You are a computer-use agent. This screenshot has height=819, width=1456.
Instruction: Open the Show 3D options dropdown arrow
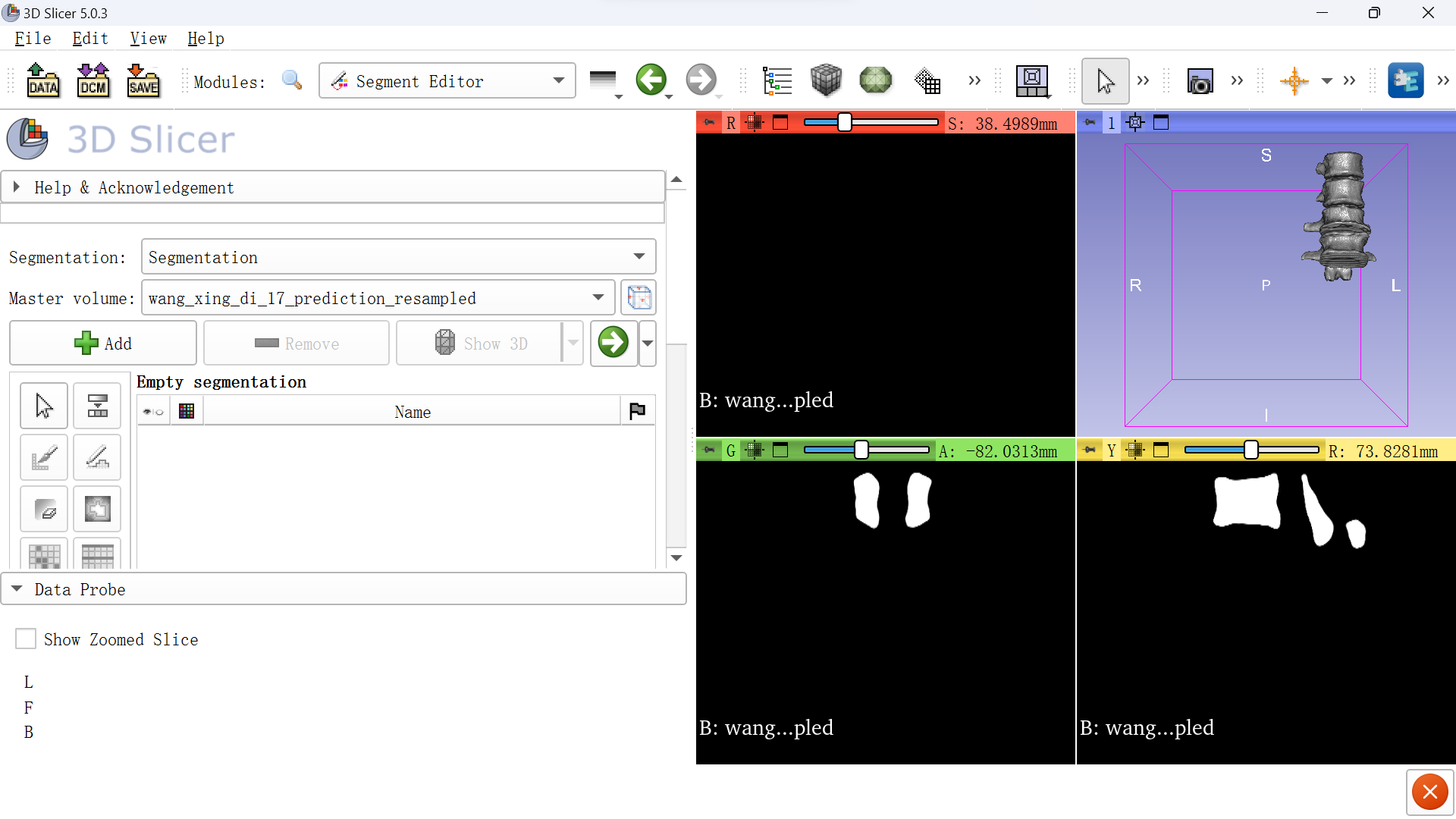click(573, 343)
